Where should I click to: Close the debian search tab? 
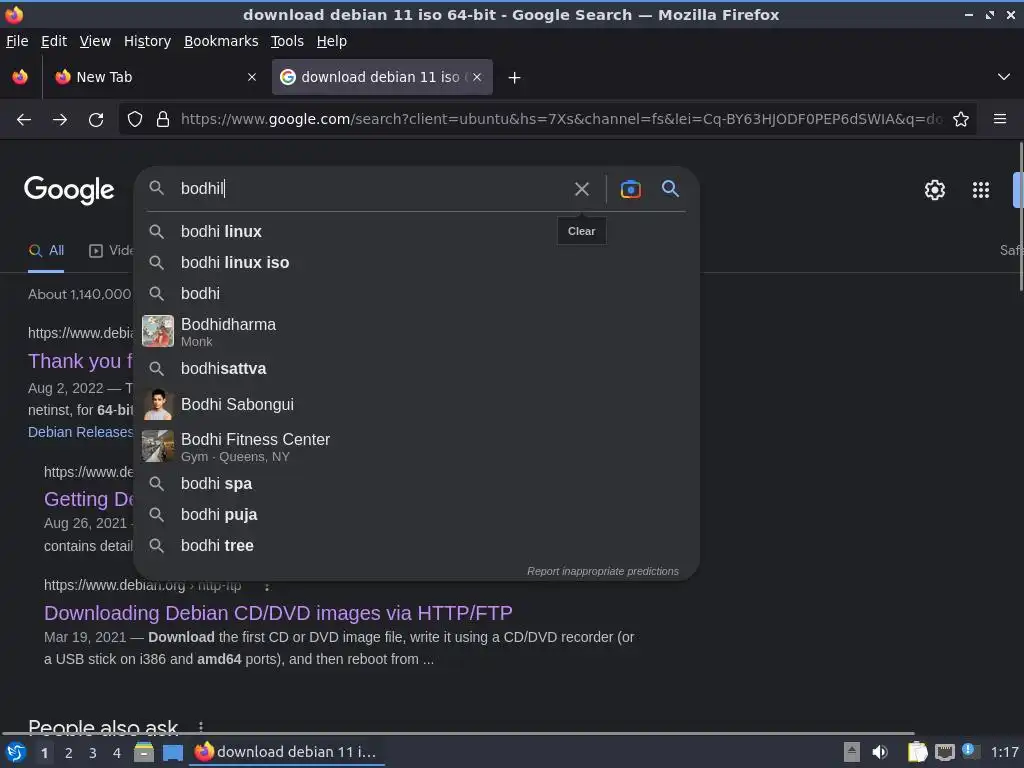pos(477,77)
